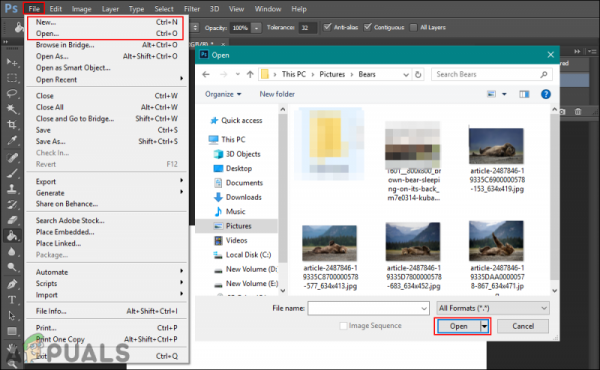Viewport: 600px width, 370px height.
Task: Enable the All Layers checkbox
Action: pyautogui.click(x=414, y=27)
